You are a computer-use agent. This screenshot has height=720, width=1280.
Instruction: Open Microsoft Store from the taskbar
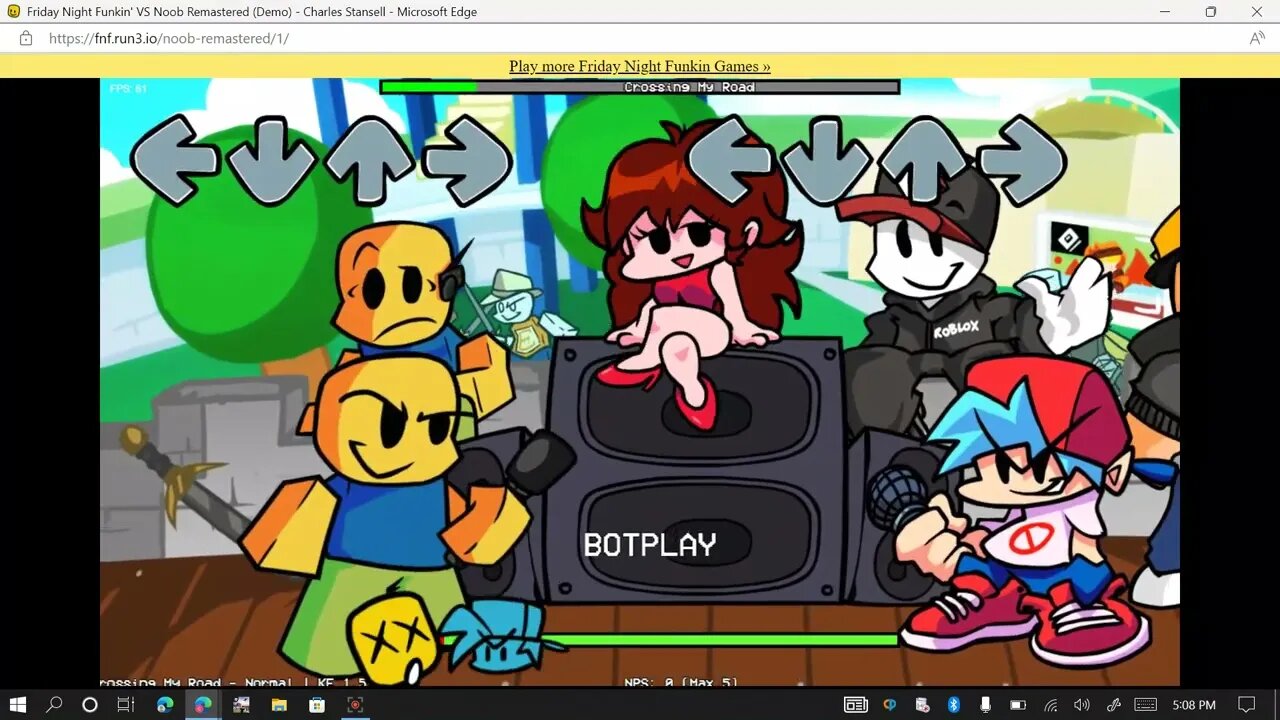pyautogui.click(x=317, y=704)
